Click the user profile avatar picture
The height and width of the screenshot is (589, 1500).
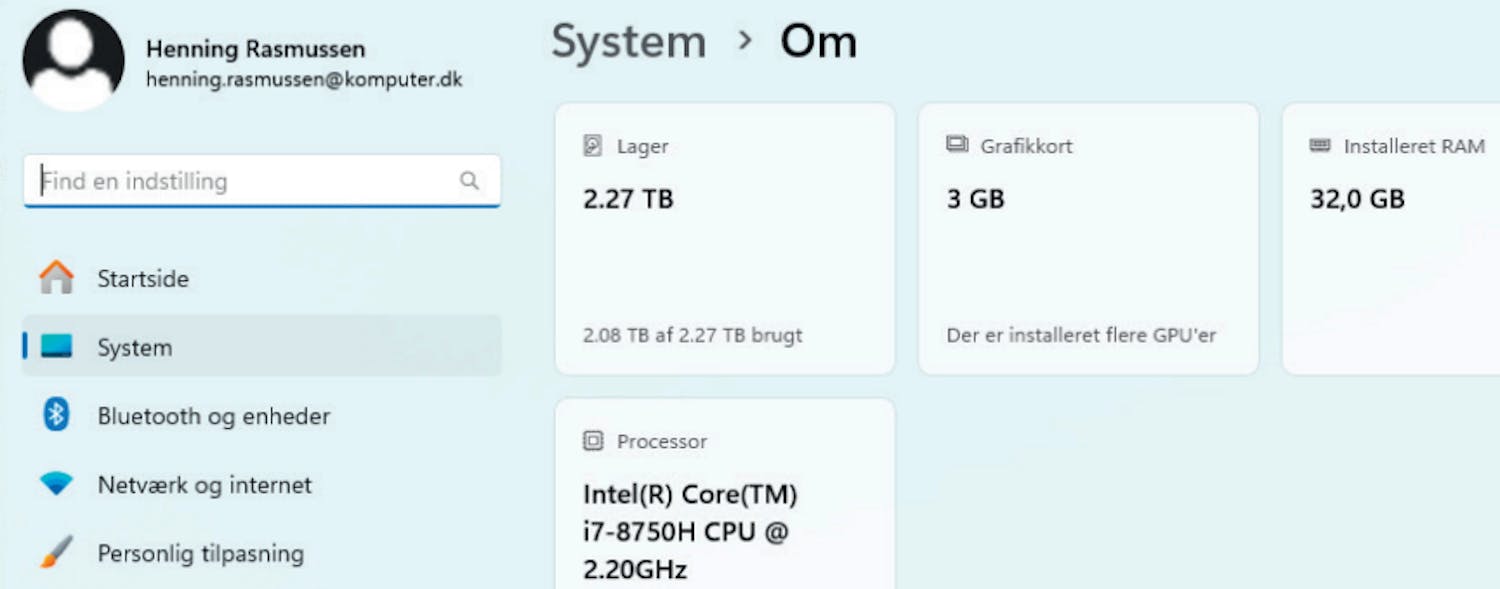tap(73, 60)
